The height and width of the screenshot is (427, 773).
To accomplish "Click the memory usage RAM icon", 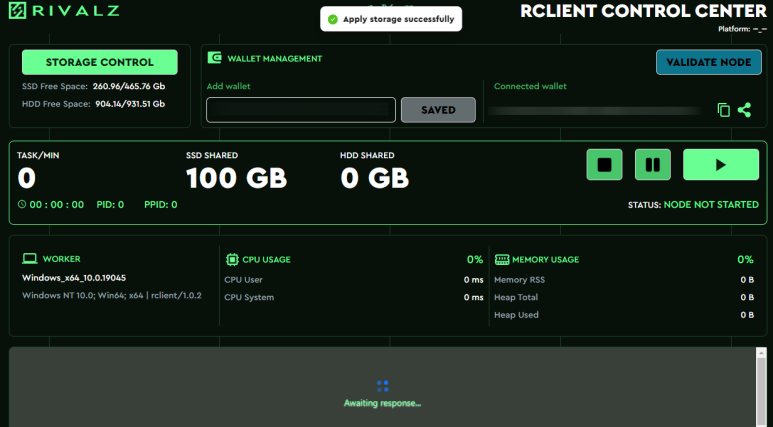I will (502, 259).
